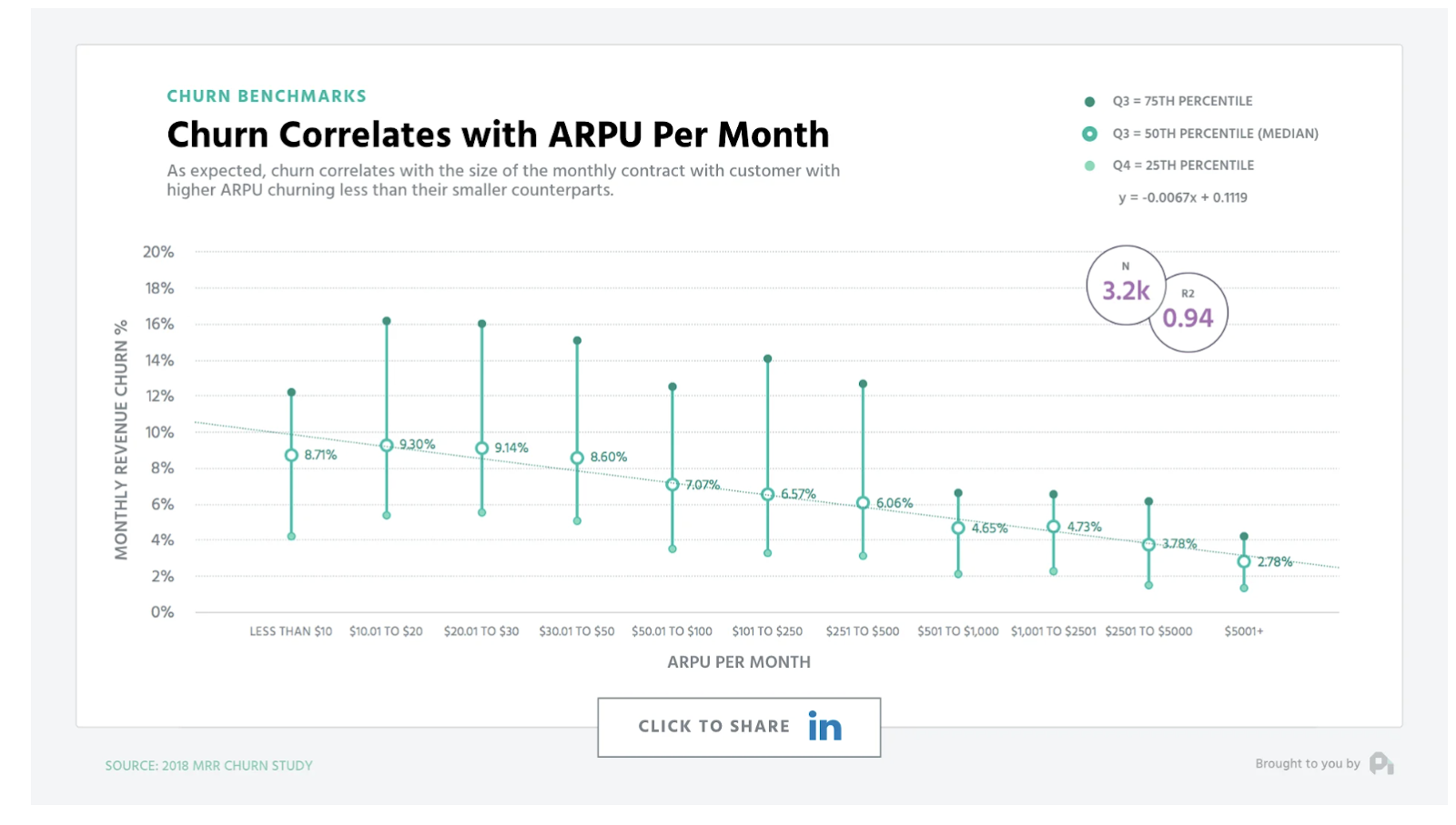This screenshot has width=1456, height=825.
Task: Select the 6.06% median marker
Action: 863,503
